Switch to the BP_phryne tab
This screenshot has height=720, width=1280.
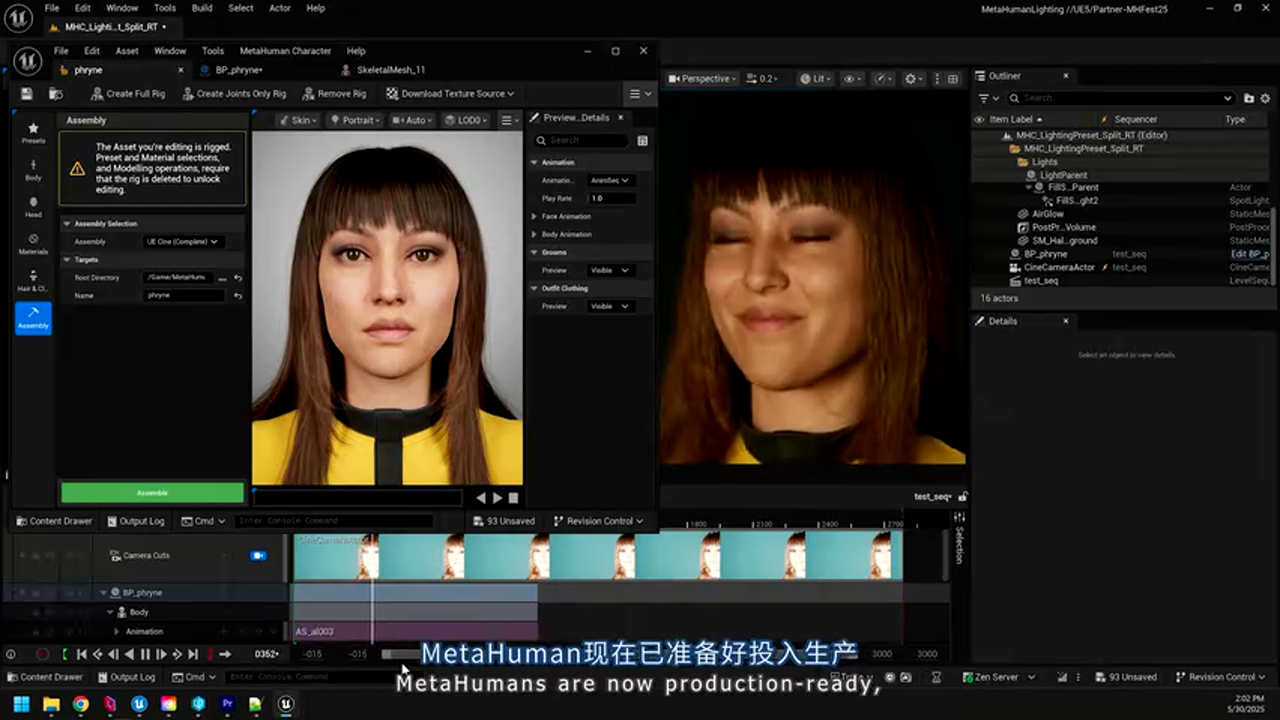(238, 70)
